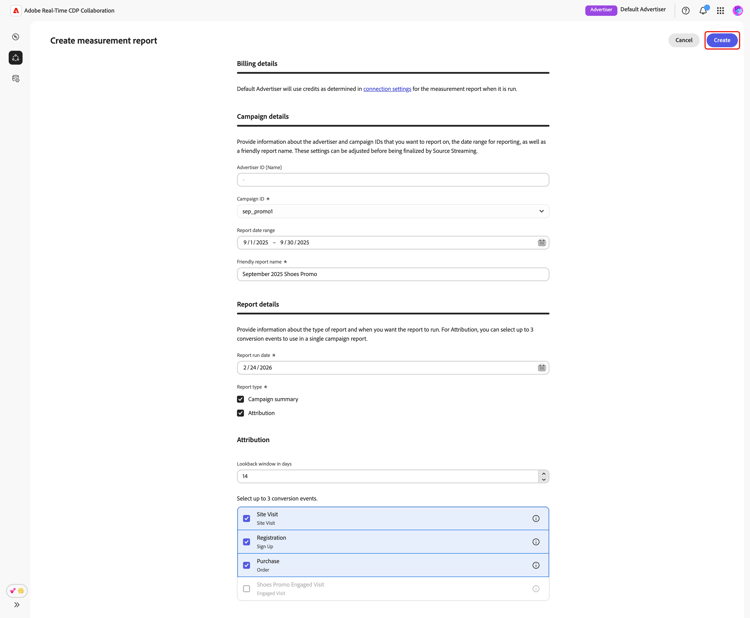750x618 pixels.
Task: Increase lookback window days with stepper
Action: (x=544, y=473)
